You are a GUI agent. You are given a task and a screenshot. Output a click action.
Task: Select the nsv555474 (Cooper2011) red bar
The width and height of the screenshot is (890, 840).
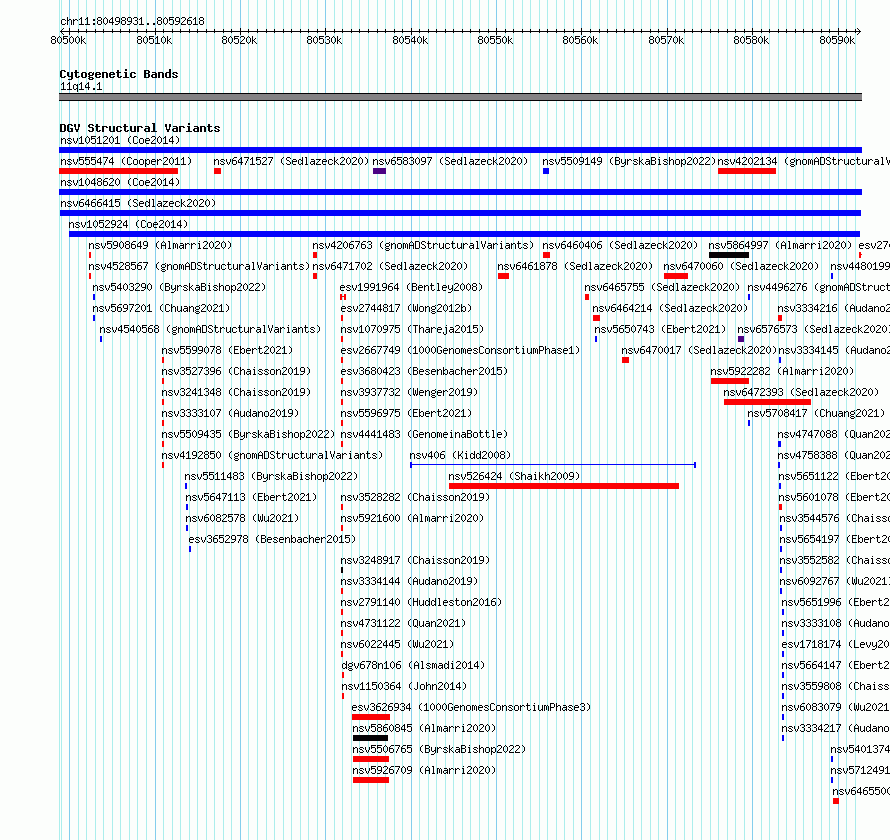(x=119, y=171)
